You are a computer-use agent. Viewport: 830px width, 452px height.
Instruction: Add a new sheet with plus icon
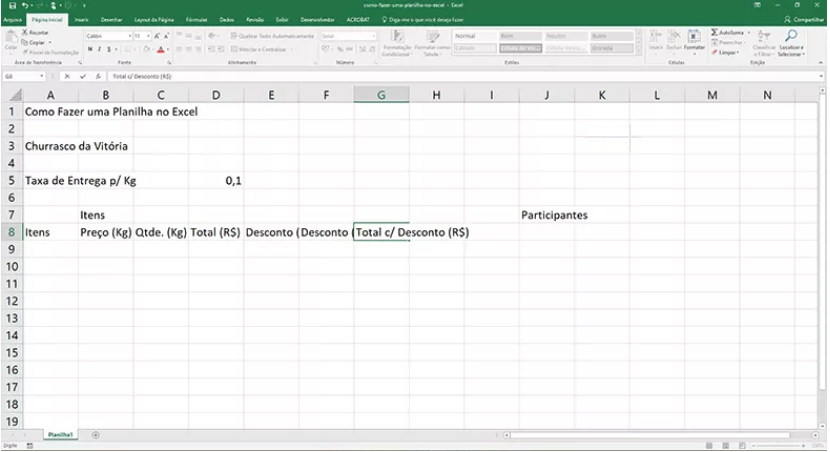tap(96, 435)
